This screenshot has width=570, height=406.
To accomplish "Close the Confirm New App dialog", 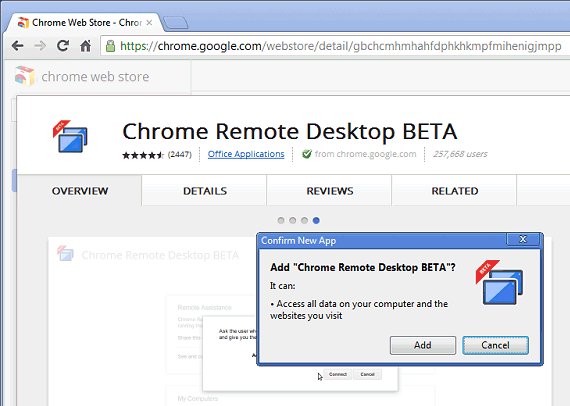I will click(523, 239).
